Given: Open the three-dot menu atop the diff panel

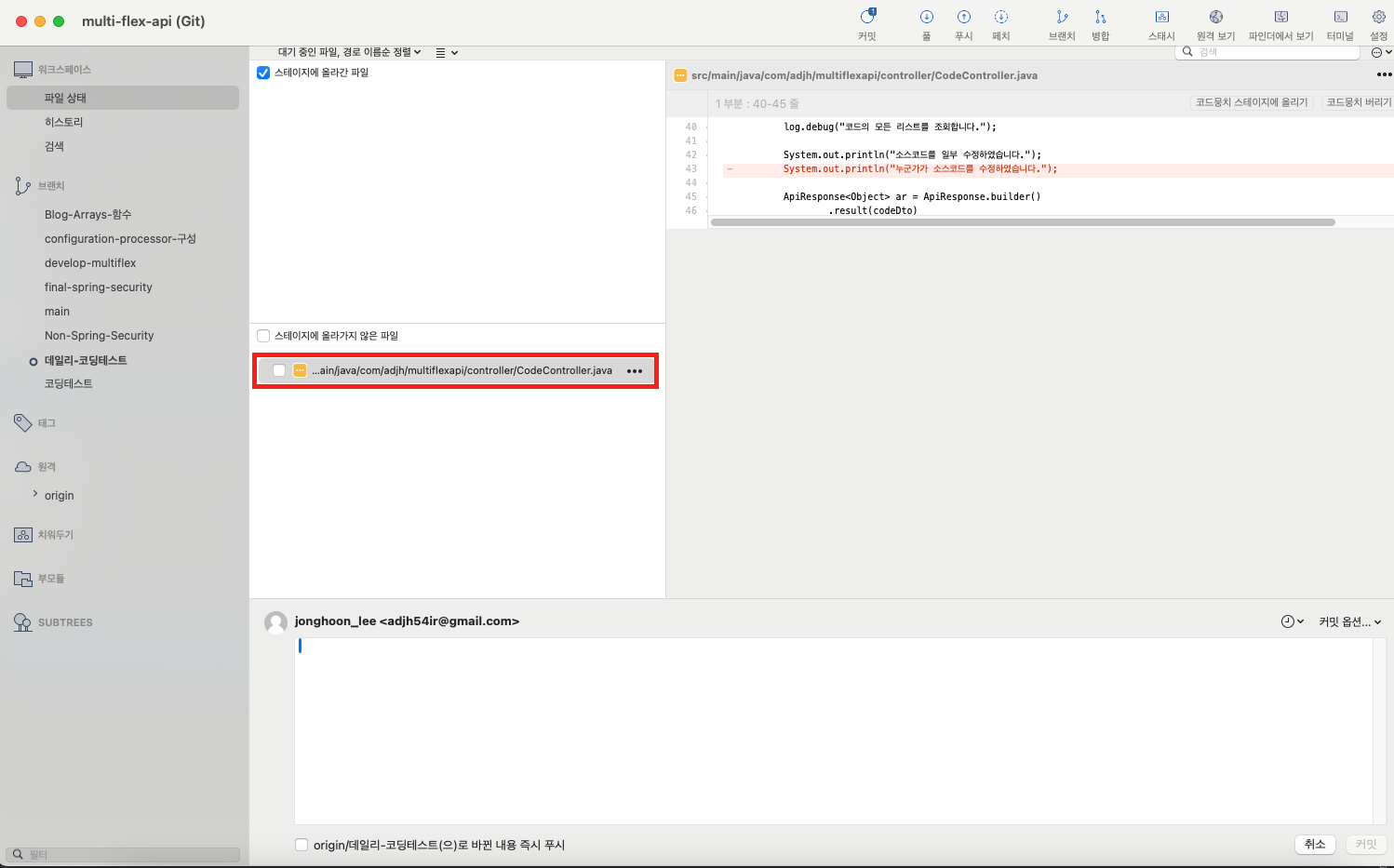Looking at the screenshot, I should (1384, 74).
